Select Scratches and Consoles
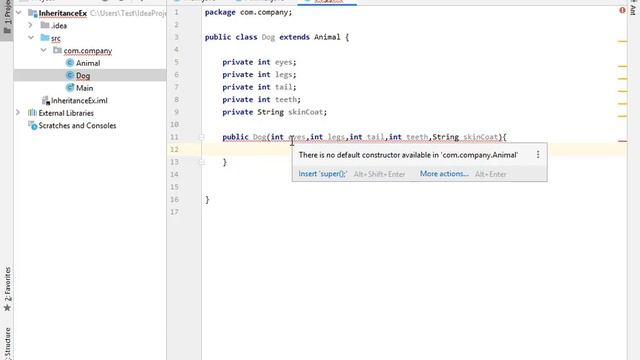Image resolution: width=640 pixels, height=360 pixels. pyautogui.click(x=77, y=125)
